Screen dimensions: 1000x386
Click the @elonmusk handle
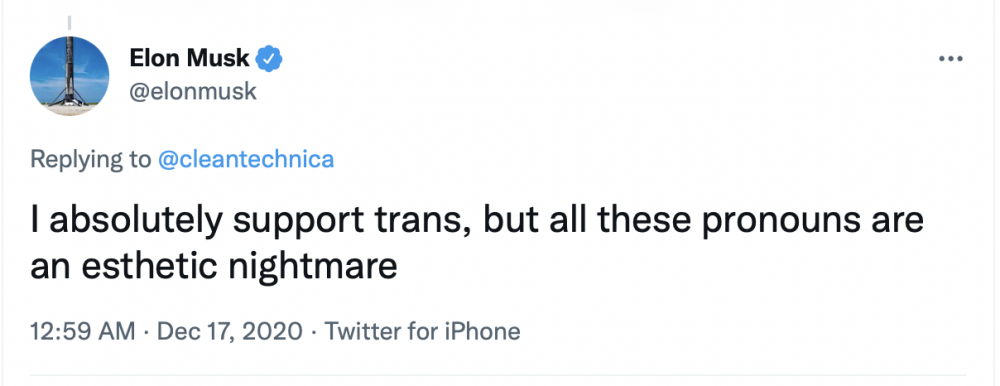193,92
